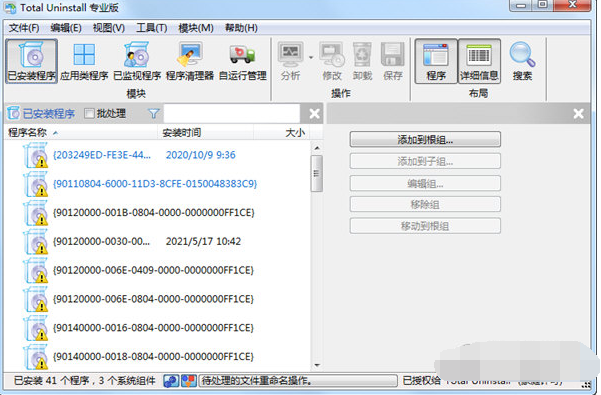Switch to 应用类程序 module
The height and width of the screenshot is (395, 601).
pyautogui.click(x=84, y=61)
